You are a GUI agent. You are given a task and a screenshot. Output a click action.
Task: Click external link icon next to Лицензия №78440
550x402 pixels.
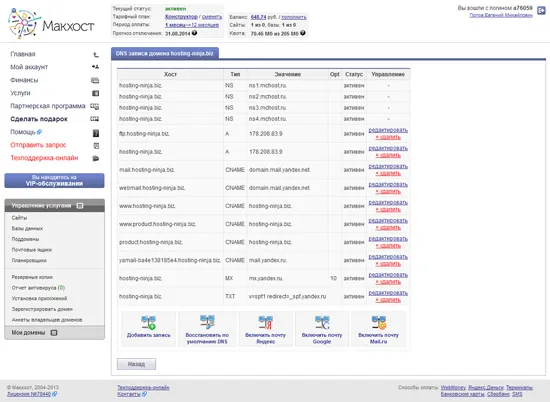[x=55, y=394]
